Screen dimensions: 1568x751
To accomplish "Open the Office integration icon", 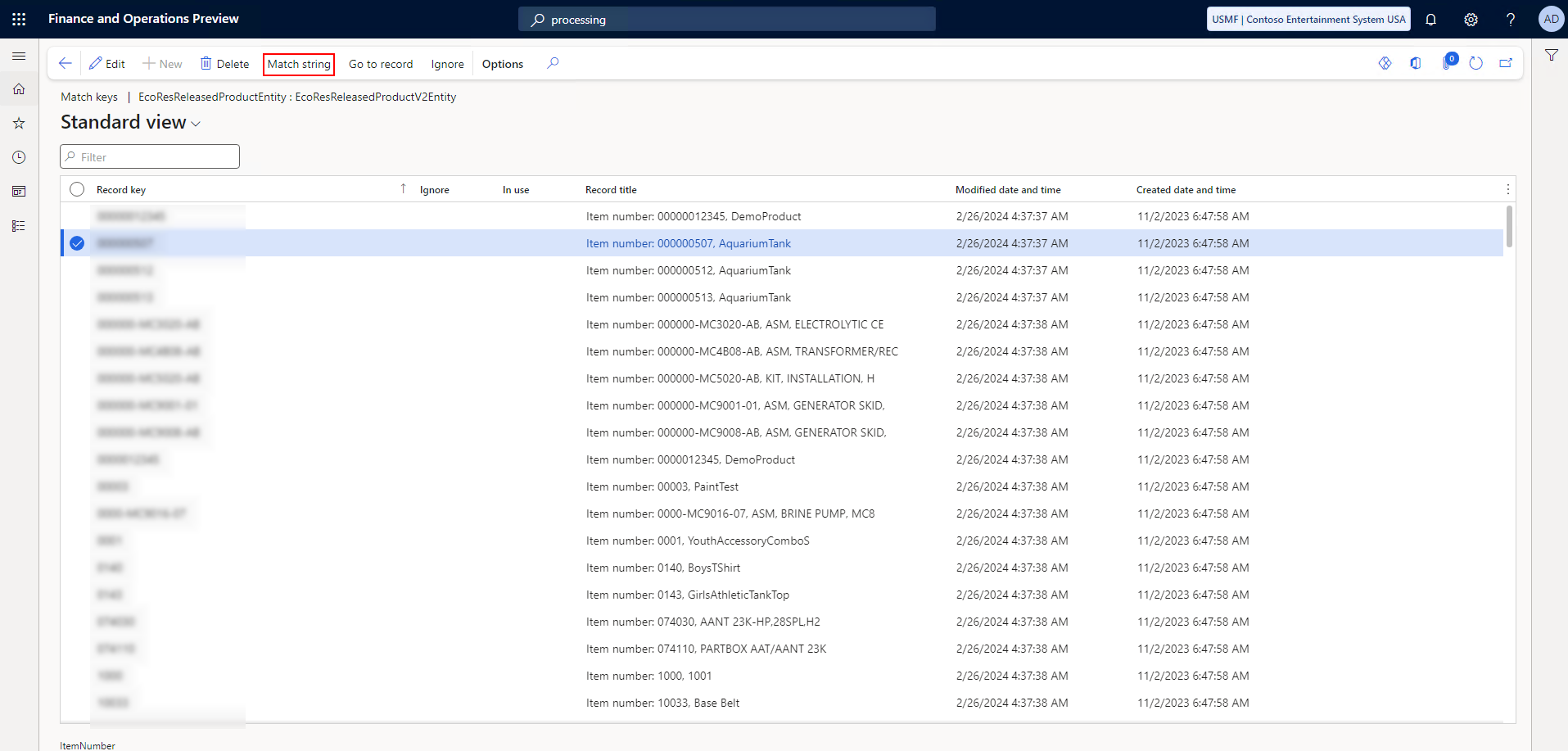I will point(1416,63).
